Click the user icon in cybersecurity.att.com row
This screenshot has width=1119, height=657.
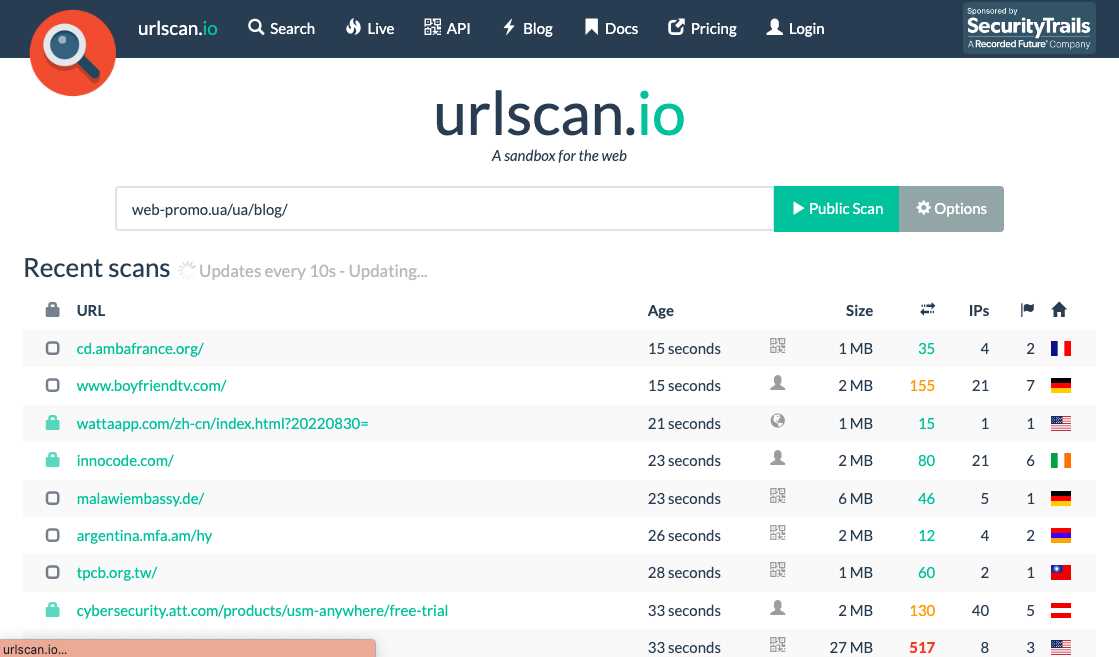[x=778, y=608]
